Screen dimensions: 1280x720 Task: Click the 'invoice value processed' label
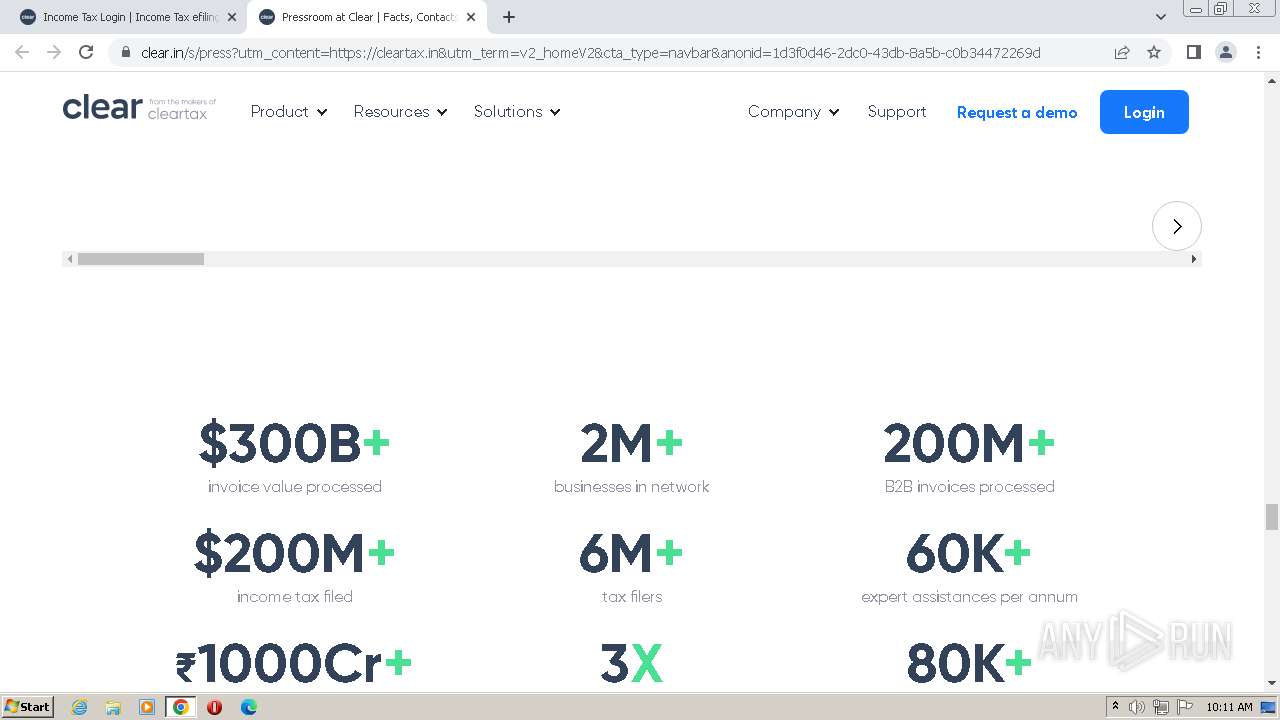point(295,487)
